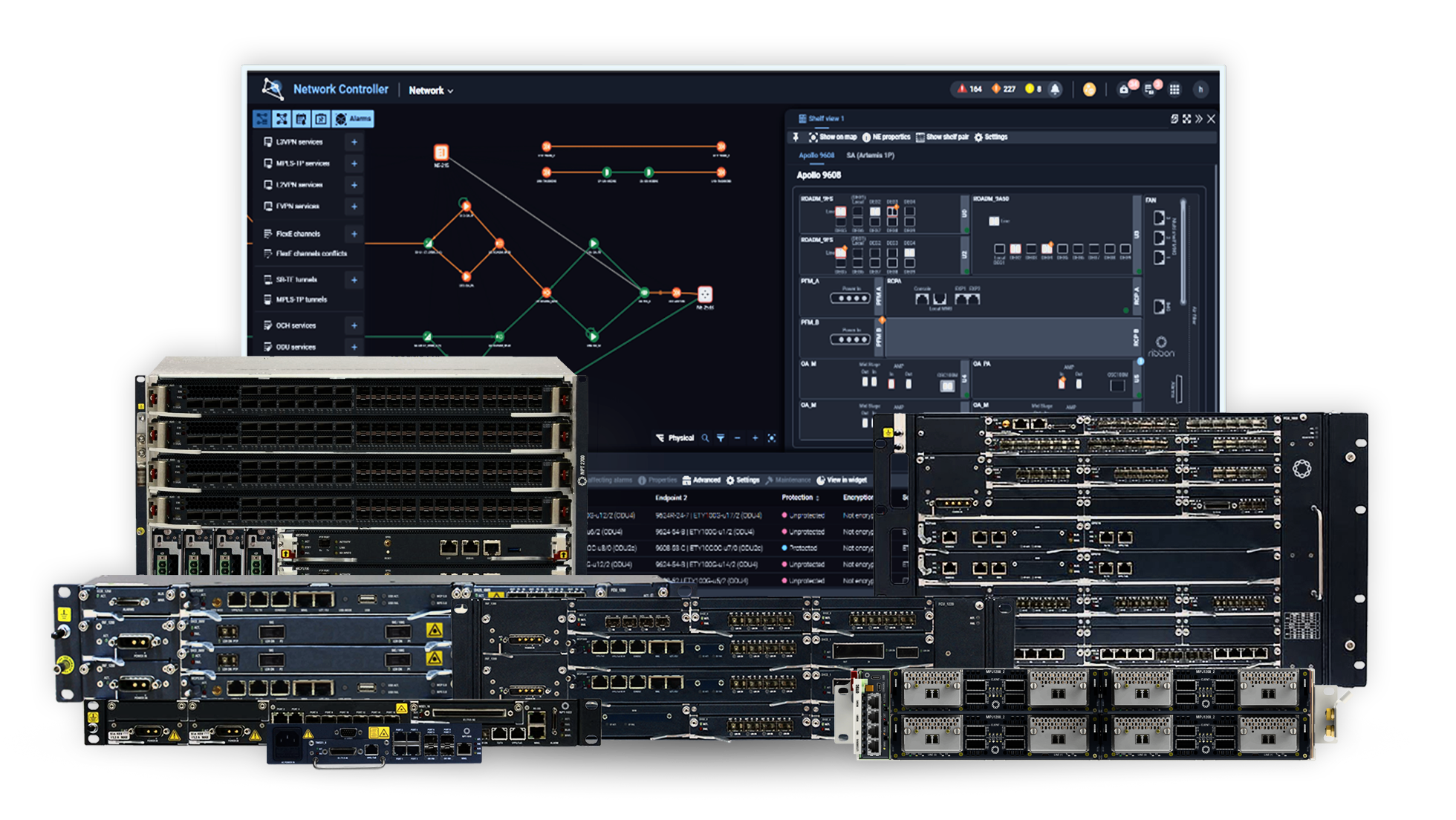The image size is (1456, 820).
Task: Click the white NE node at right of map
Action: (x=705, y=294)
